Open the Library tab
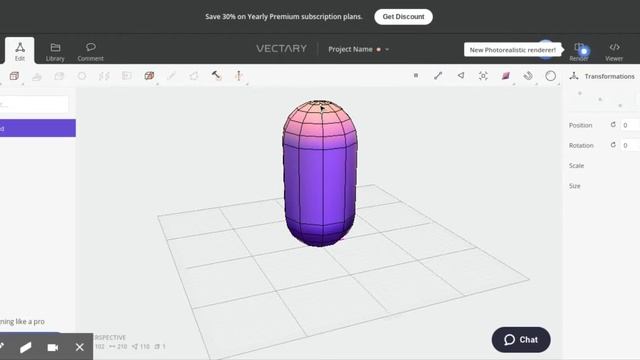 pos(55,52)
